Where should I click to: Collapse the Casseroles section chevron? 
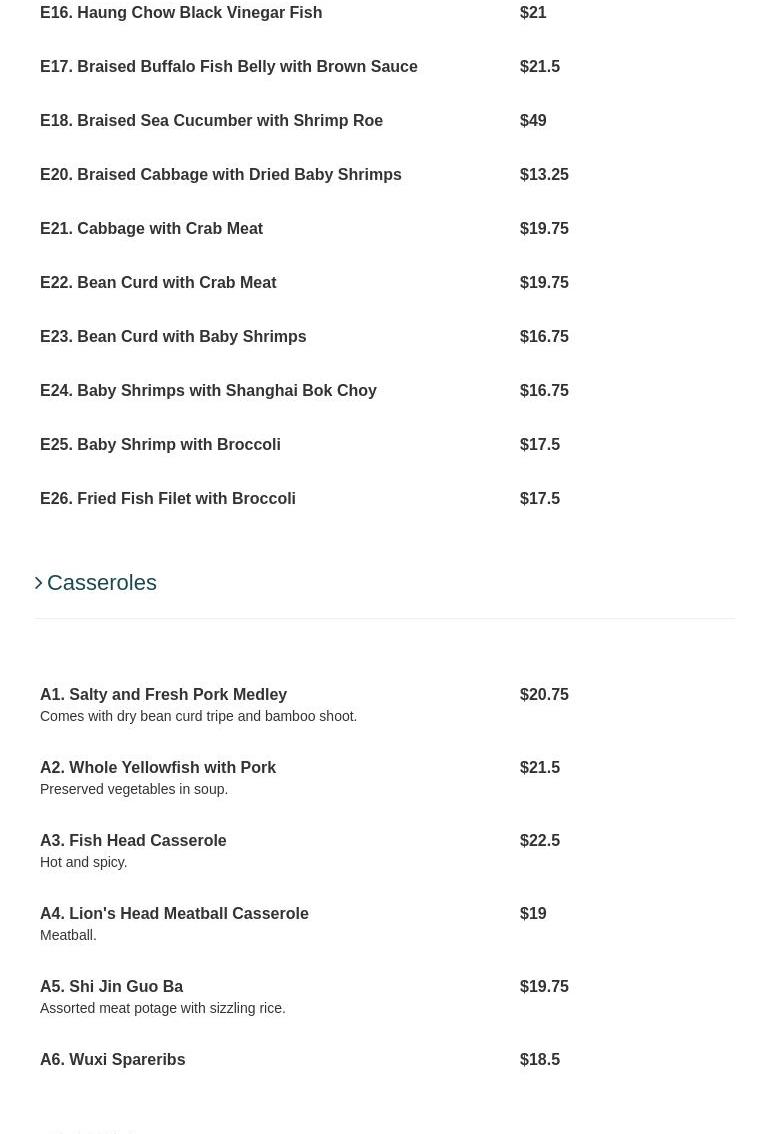pyautogui.click(x=39, y=583)
